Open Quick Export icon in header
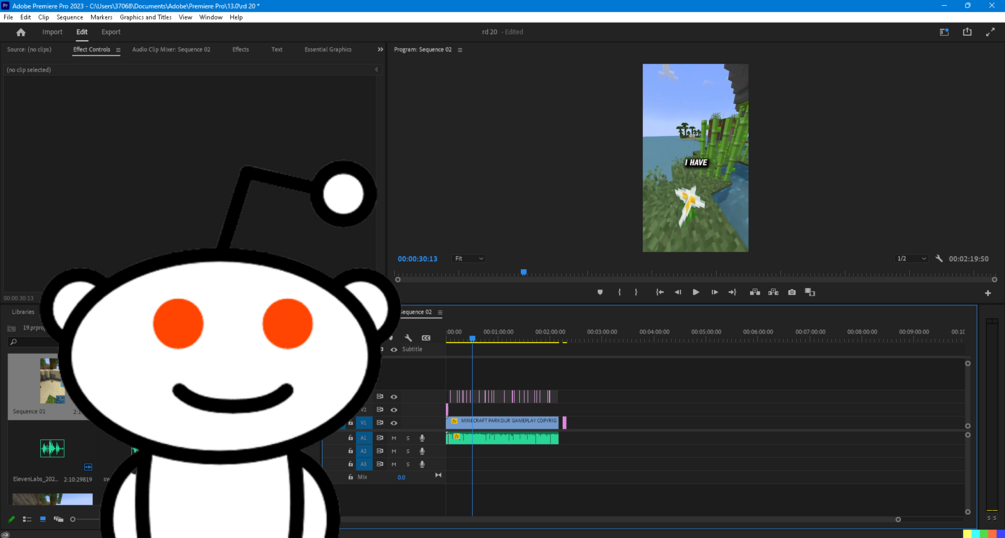Image resolution: width=1005 pixels, height=538 pixels. click(967, 32)
